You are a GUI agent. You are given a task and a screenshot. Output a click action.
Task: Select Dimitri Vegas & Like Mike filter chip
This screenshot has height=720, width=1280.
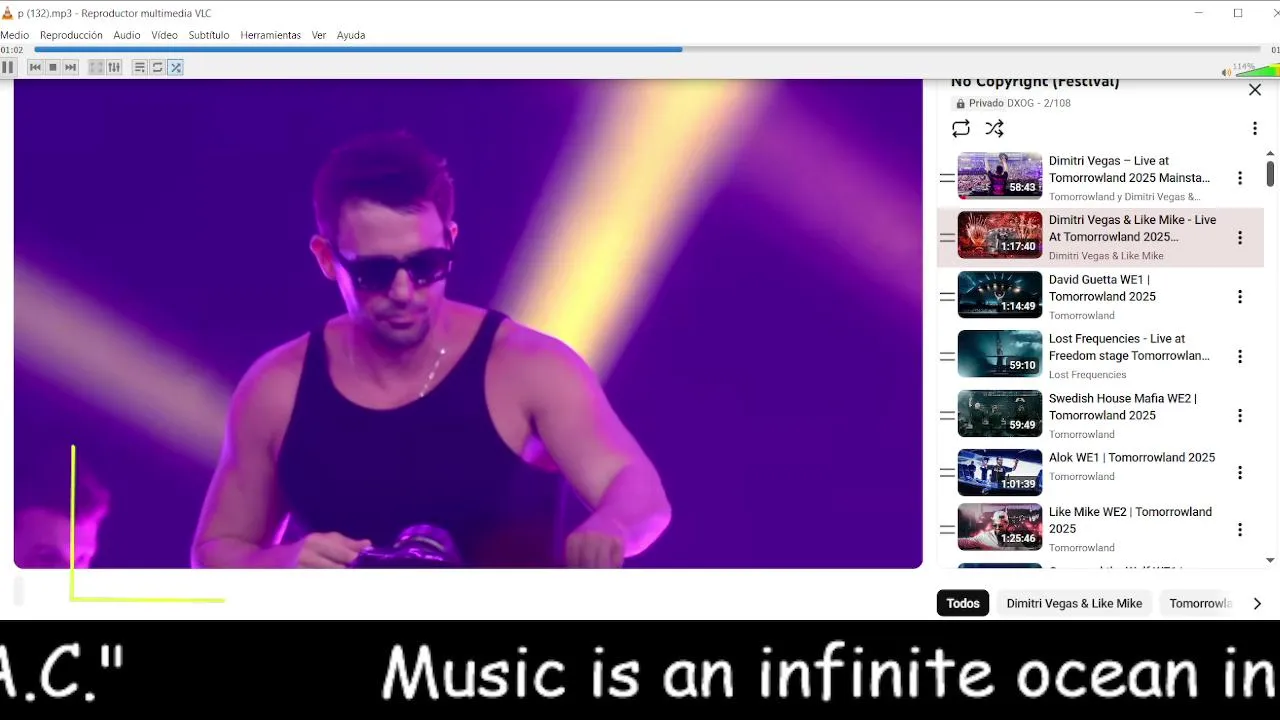(x=1074, y=603)
